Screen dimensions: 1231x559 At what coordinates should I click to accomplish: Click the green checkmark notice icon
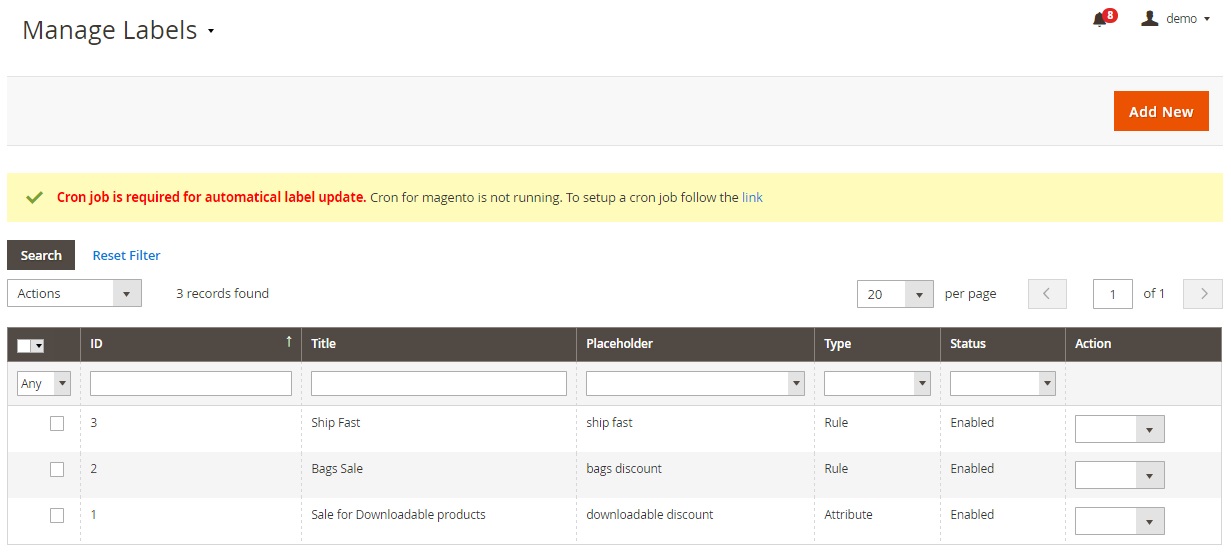(x=35, y=198)
